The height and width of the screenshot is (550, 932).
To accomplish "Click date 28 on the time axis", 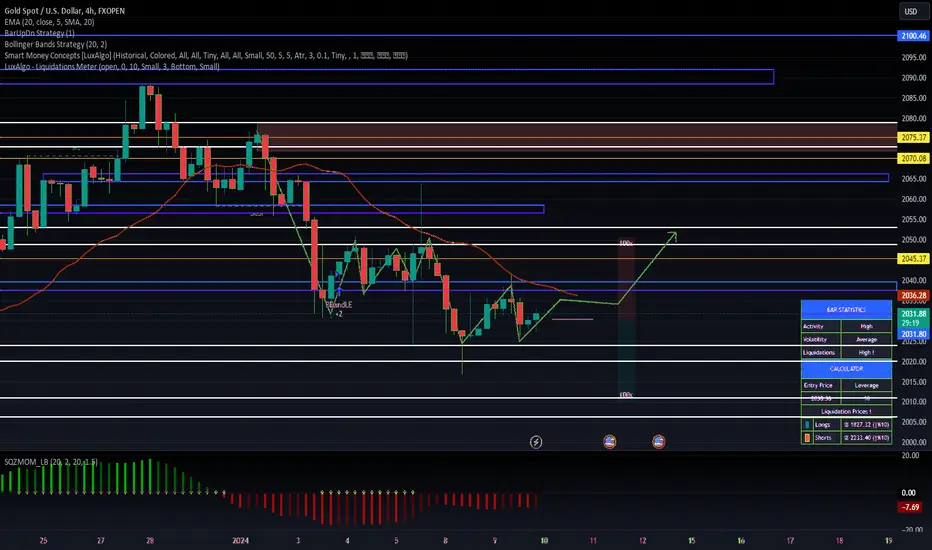I will (x=150, y=540).
